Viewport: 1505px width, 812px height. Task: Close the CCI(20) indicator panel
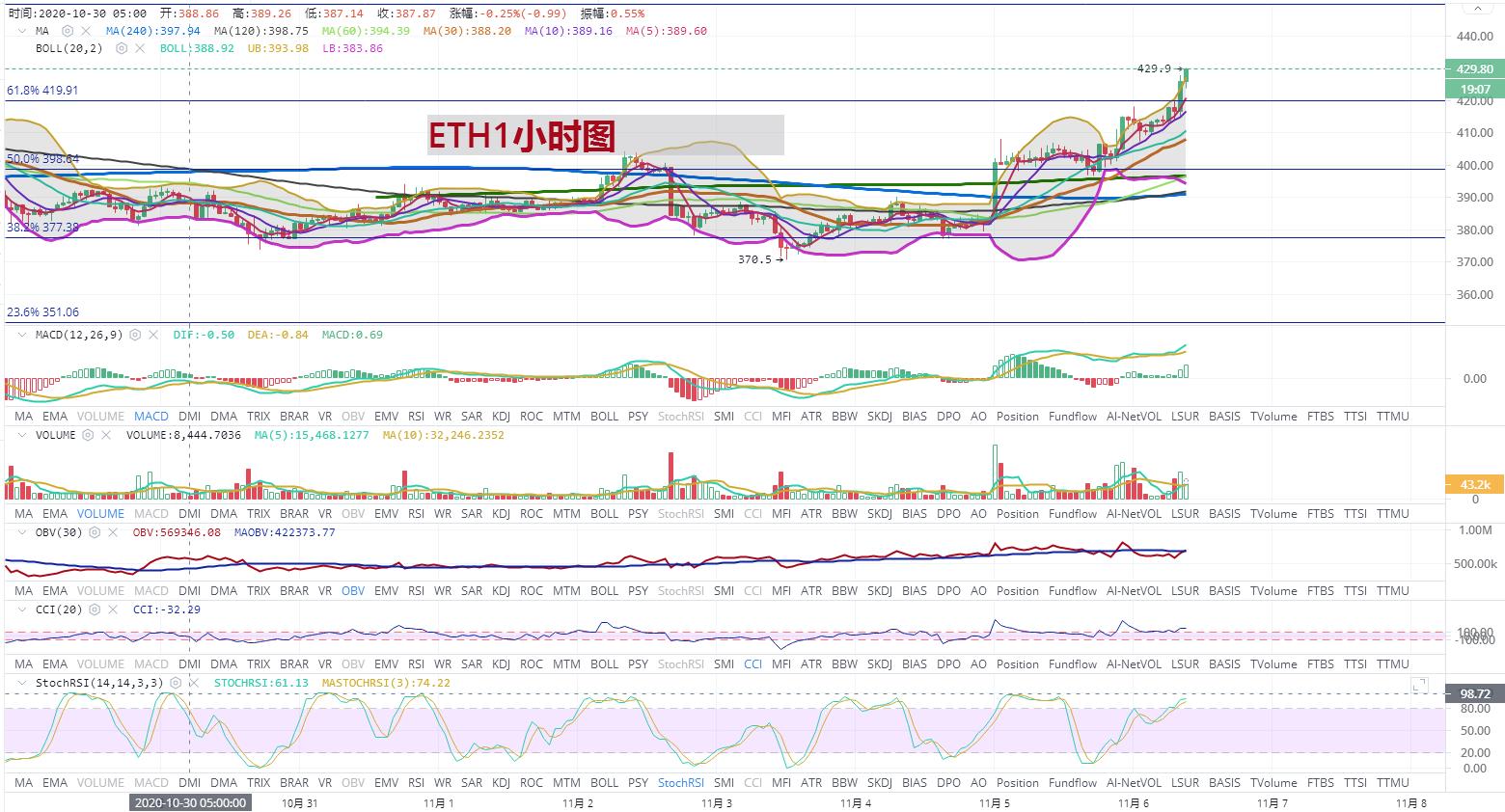pyautogui.click(x=113, y=609)
